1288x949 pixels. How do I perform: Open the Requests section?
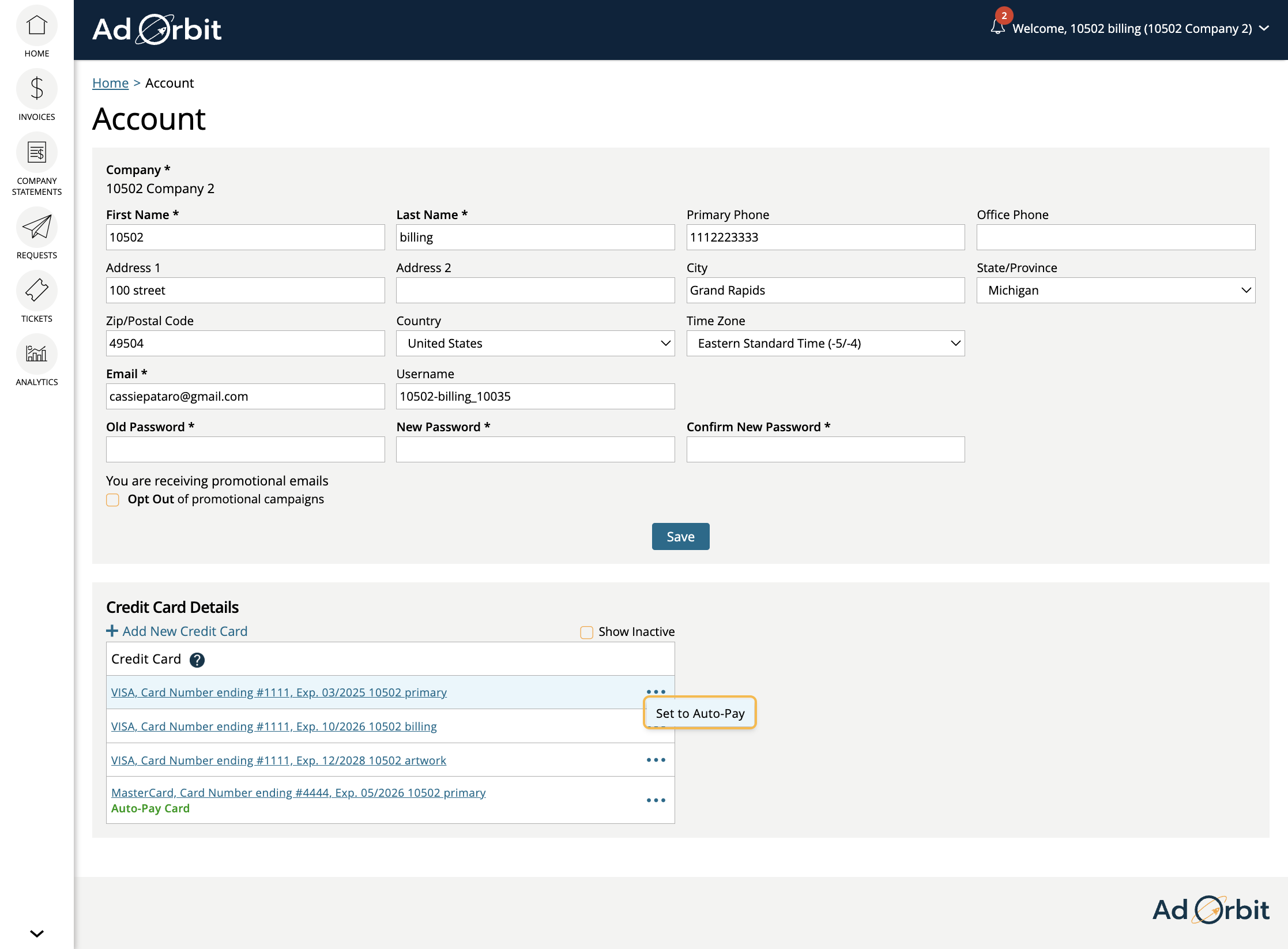(37, 236)
